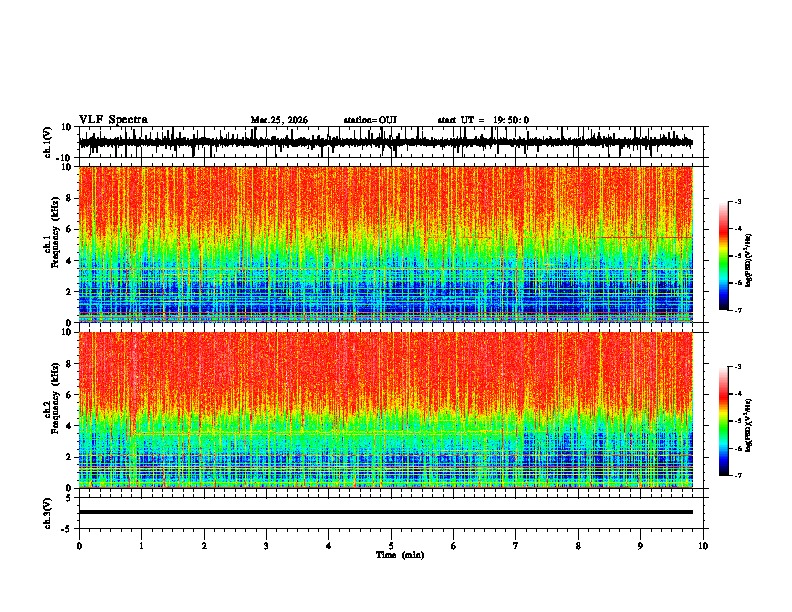Click the "VLF Spectra" title text
Screen dimensions: 792x612
click(x=113, y=120)
